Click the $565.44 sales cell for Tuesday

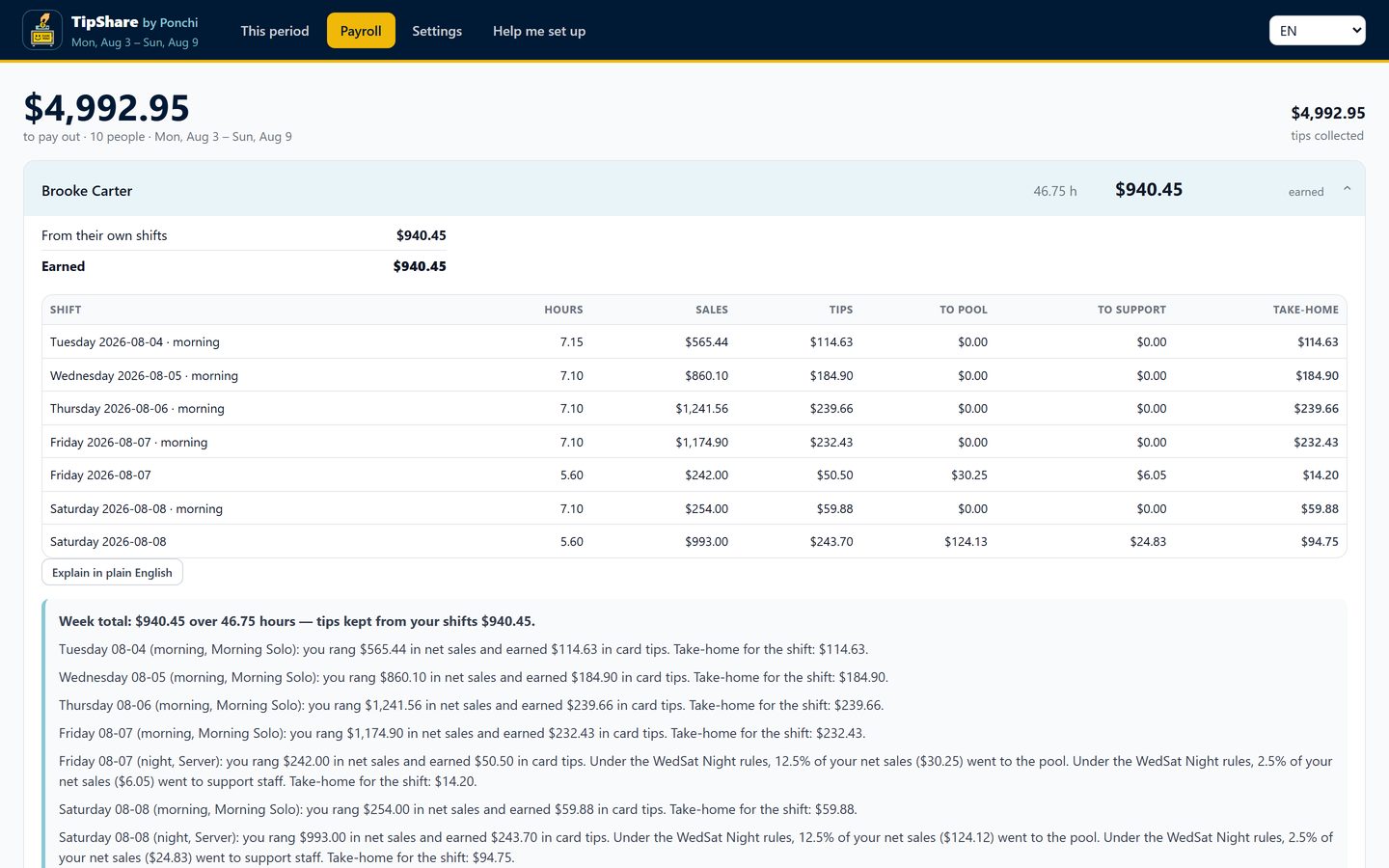point(706,342)
